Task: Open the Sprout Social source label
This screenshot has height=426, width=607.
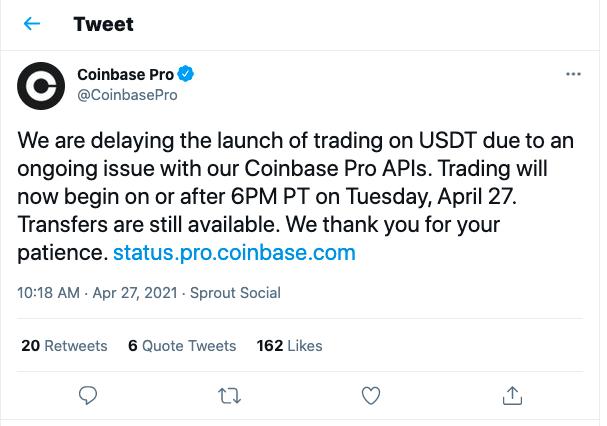Action: coord(237,293)
